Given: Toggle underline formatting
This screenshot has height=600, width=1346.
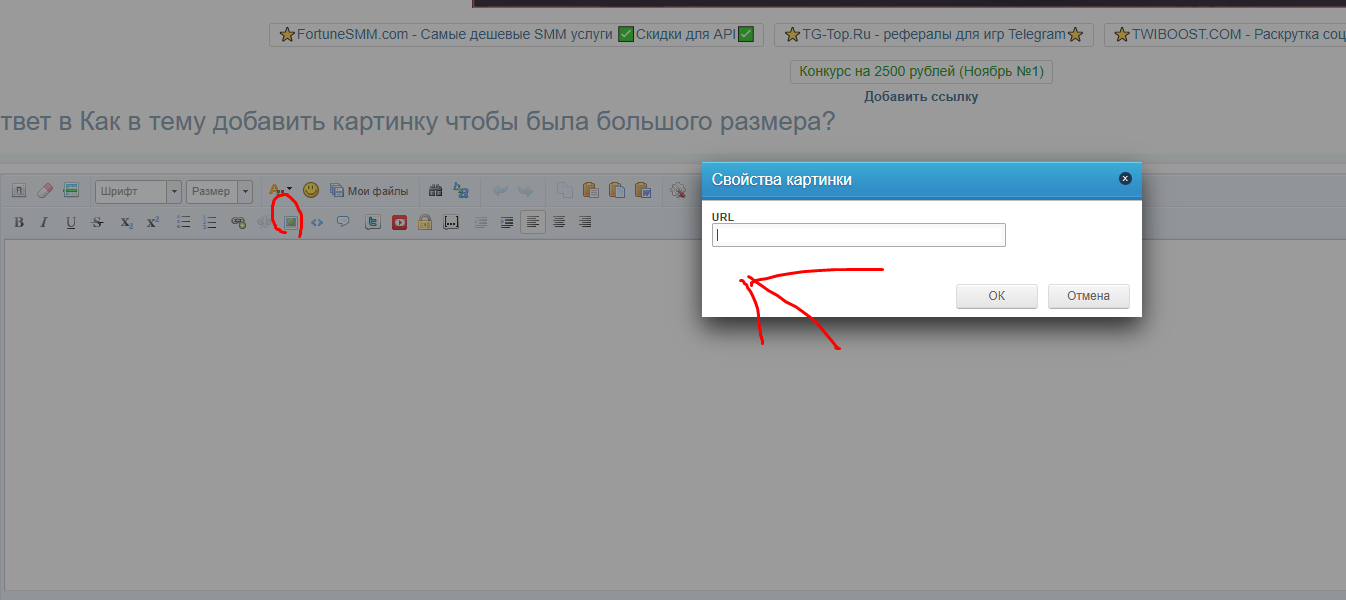Looking at the screenshot, I should pos(71,222).
